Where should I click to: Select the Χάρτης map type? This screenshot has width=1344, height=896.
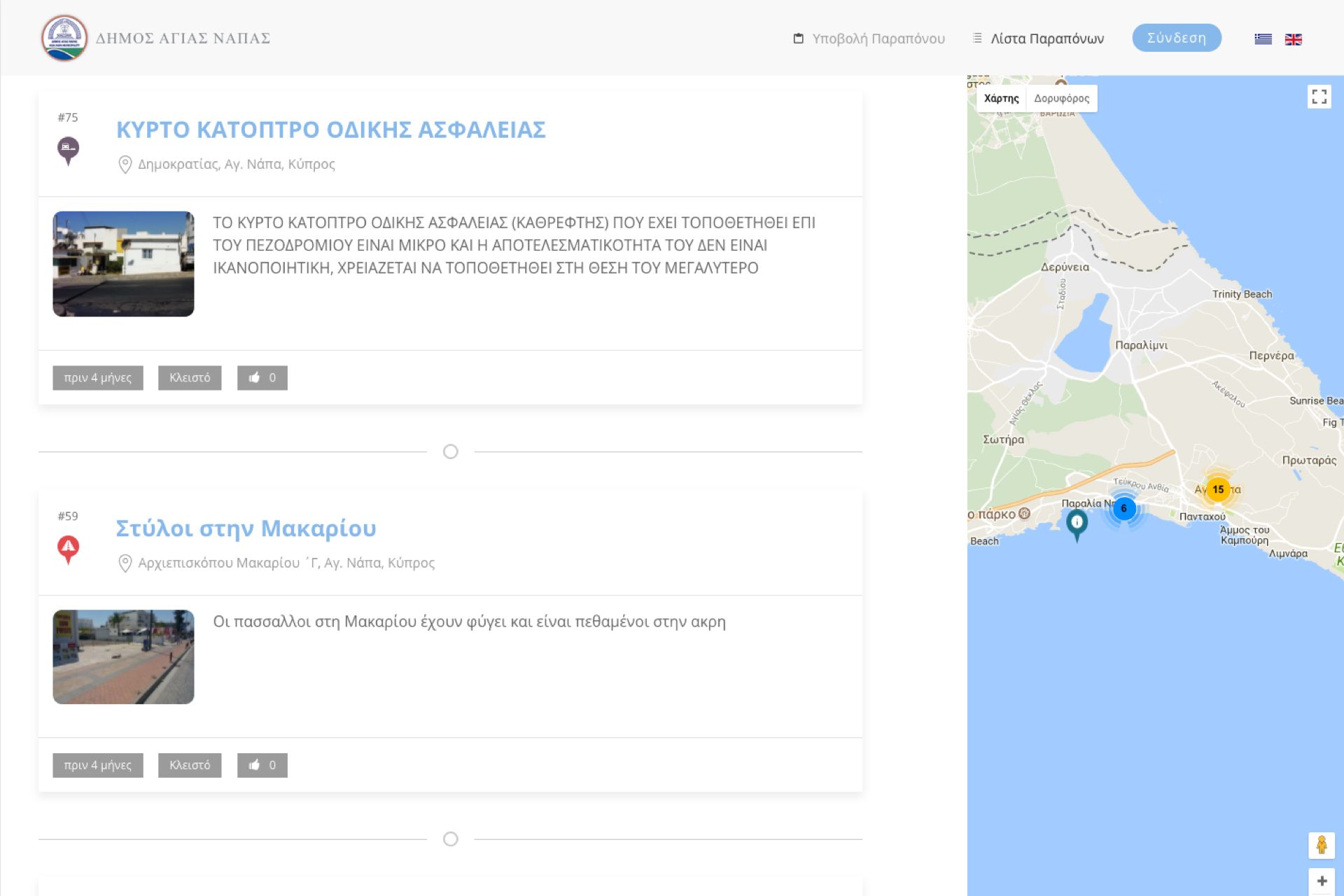pyautogui.click(x=1001, y=98)
